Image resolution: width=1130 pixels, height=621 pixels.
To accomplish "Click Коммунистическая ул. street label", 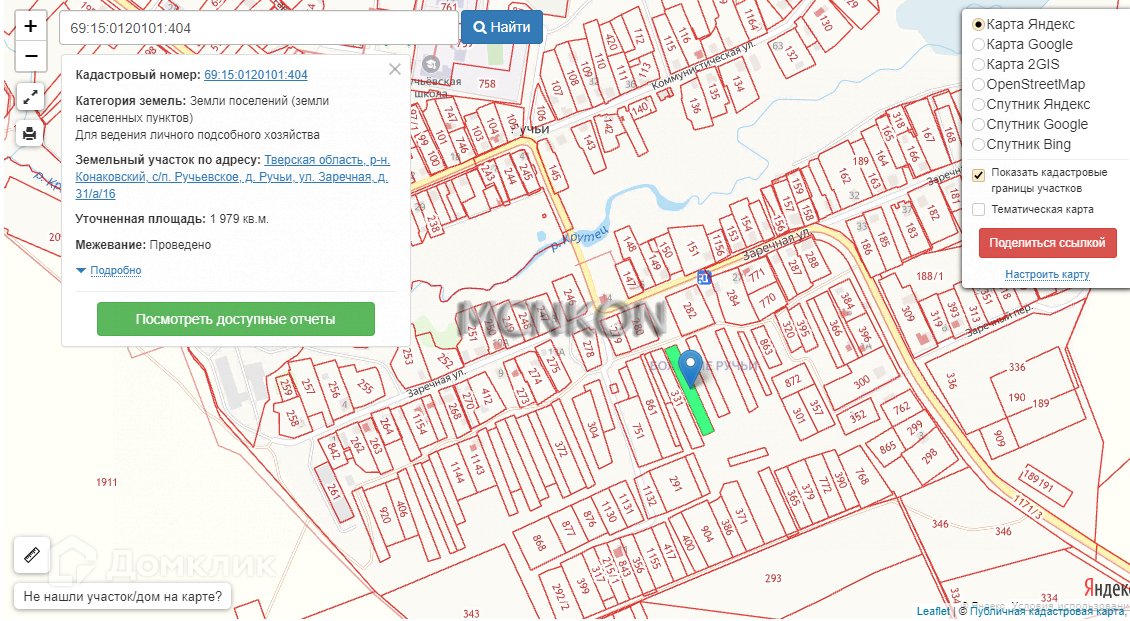I will 703,66.
